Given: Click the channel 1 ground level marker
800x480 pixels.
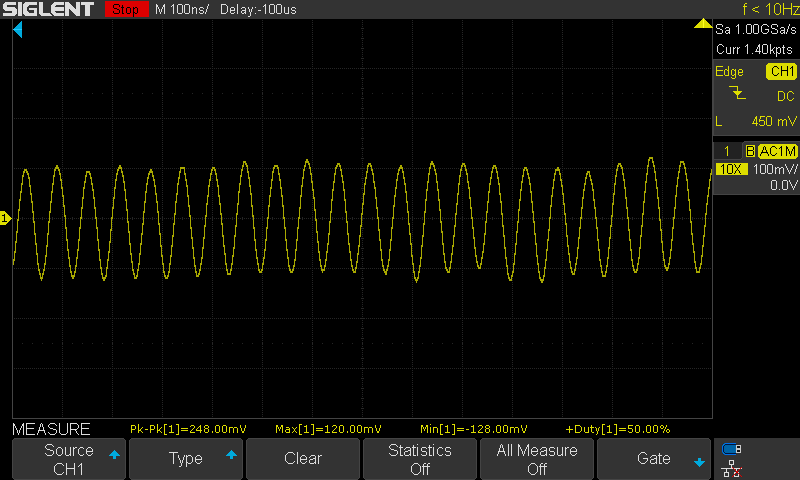Looking at the screenshot, I should [5, 218].
